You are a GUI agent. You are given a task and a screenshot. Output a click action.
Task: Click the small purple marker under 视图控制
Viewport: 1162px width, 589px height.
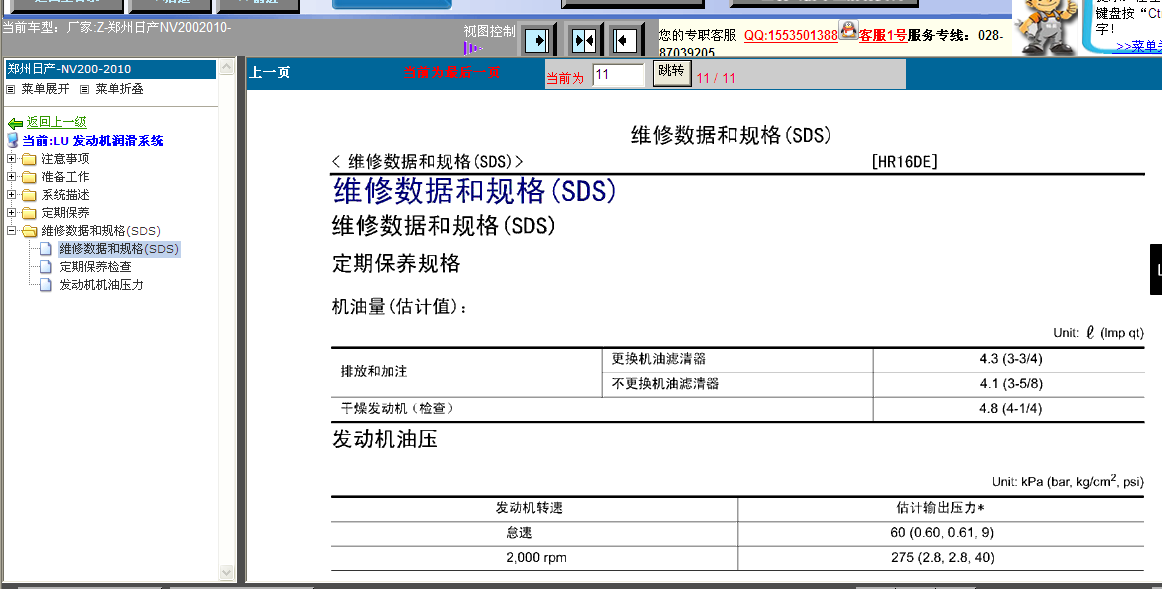tap(473, 49)
